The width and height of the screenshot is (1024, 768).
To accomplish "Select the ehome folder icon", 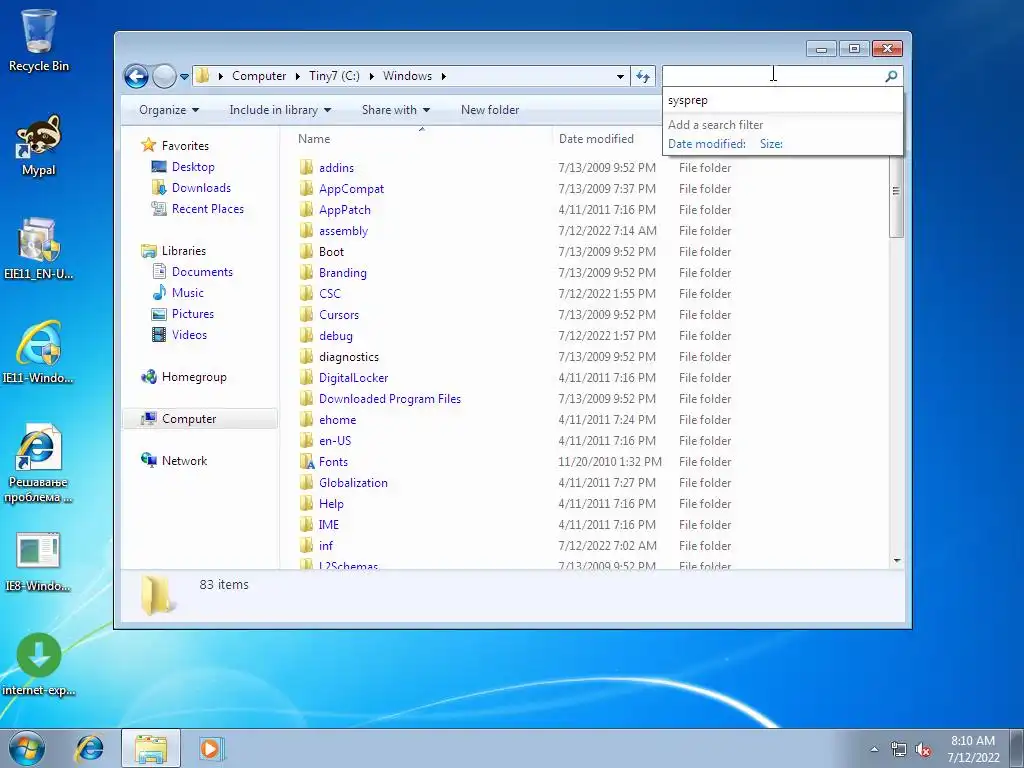I will 306,420.
